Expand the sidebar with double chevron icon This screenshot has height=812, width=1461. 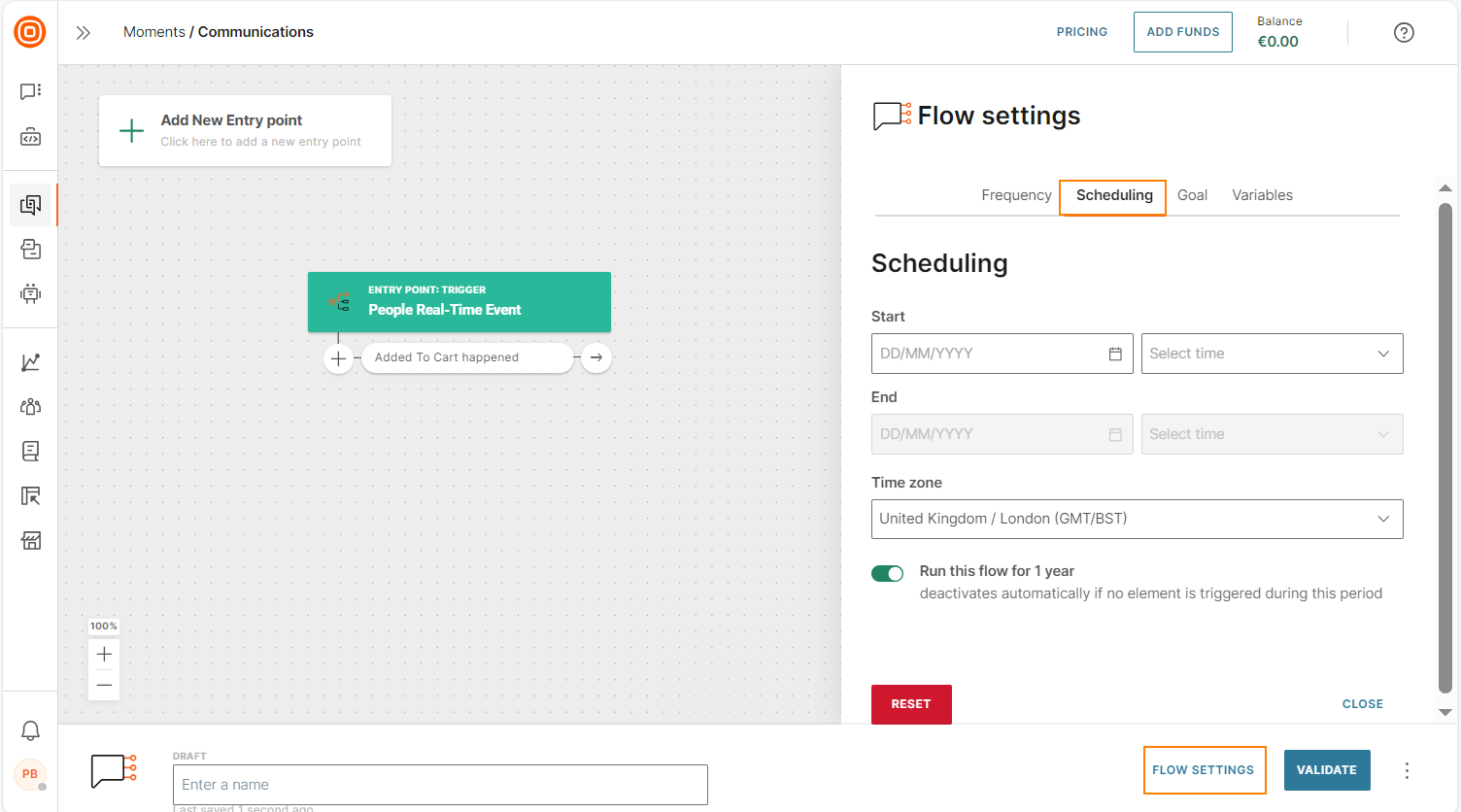[x=84, y=32]
